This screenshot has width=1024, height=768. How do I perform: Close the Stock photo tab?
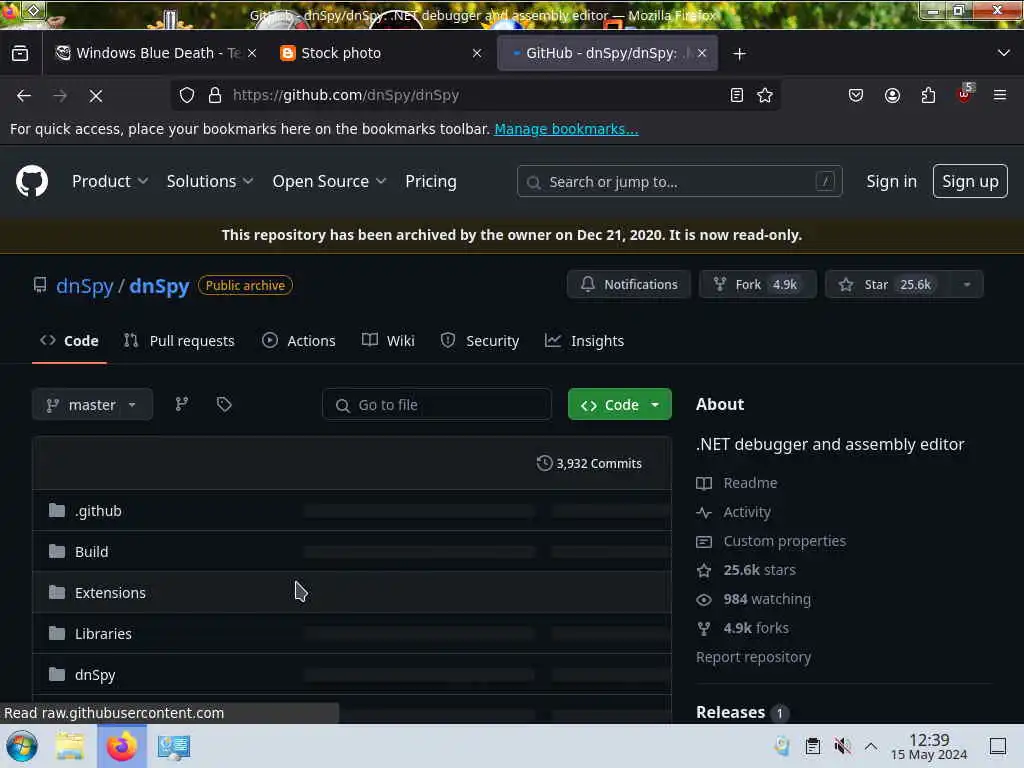point(477,54)
